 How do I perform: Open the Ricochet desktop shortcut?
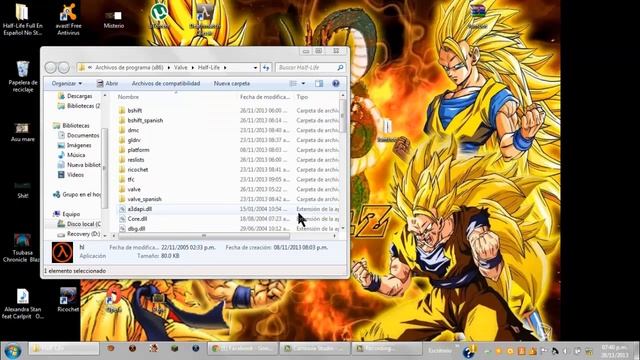[x=68, y=300]
